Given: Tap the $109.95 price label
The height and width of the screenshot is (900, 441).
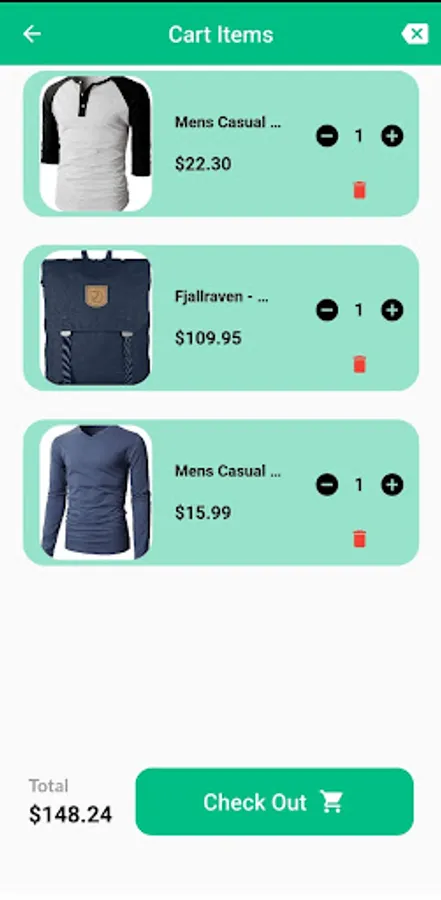Looking at the screenshot, I should pos(208,338).
